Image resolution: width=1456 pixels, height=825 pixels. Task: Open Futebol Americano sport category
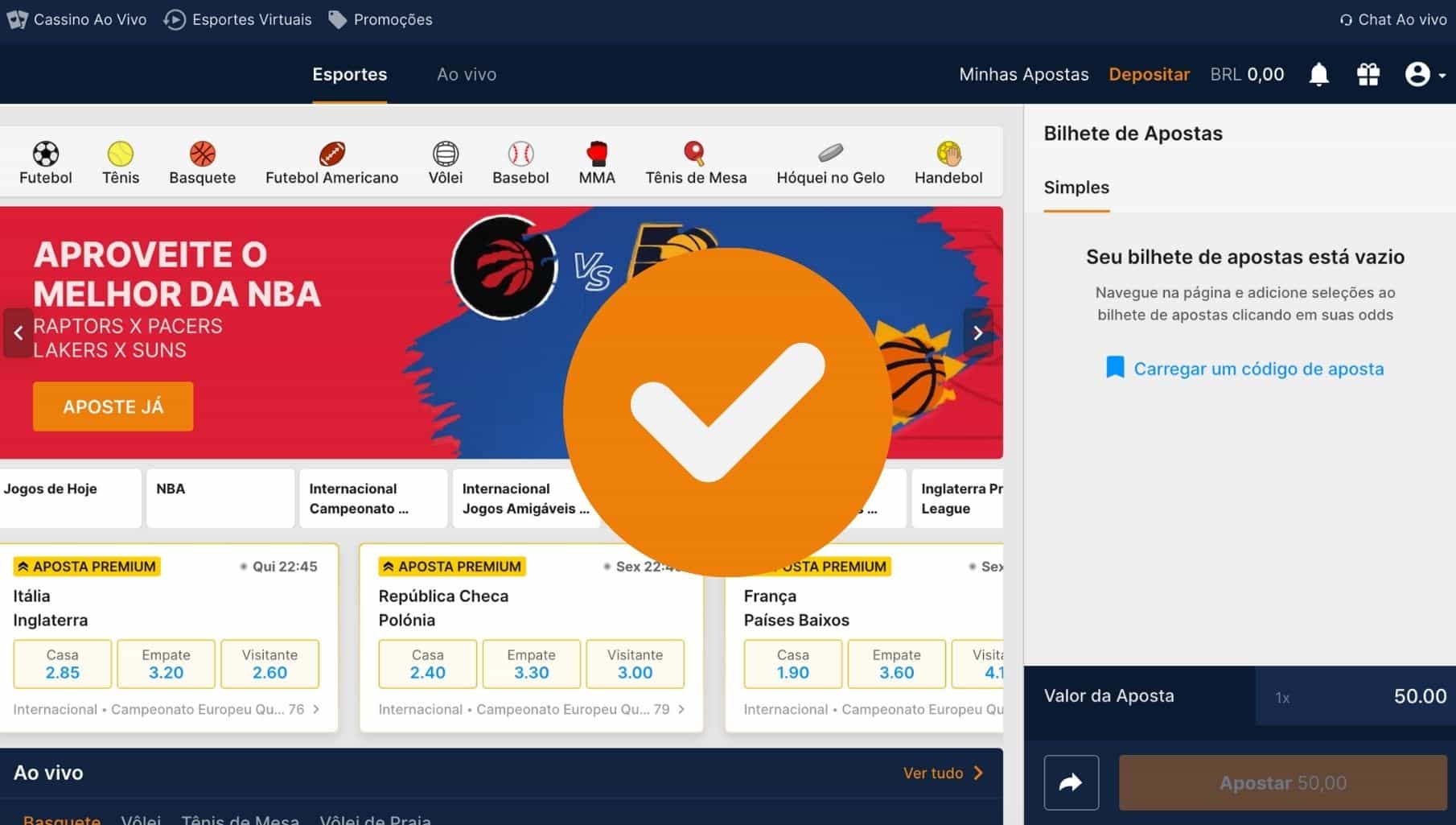tap(331, 163)
